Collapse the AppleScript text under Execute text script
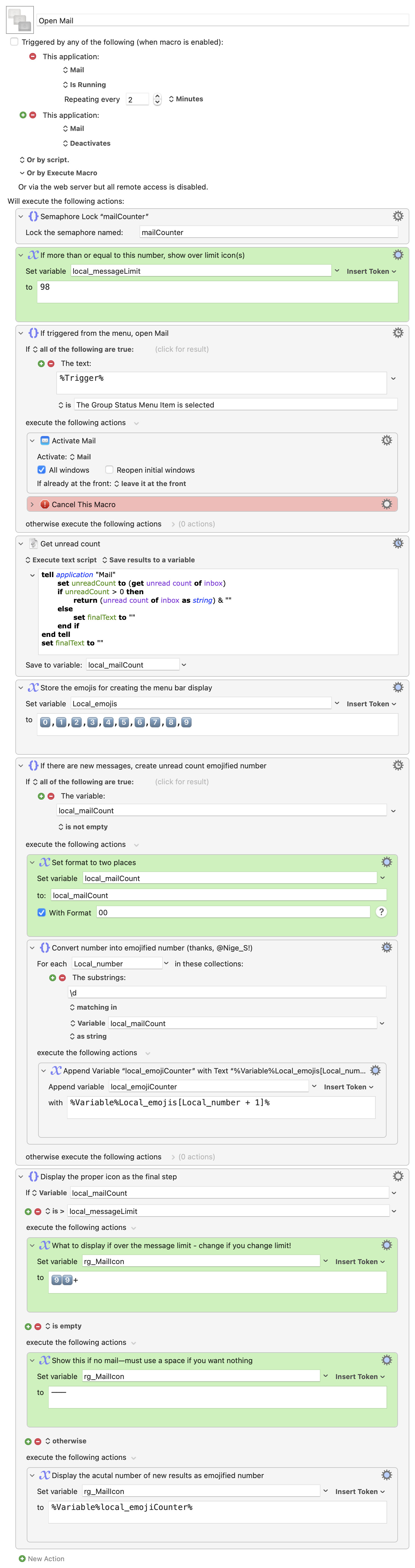Viewport: 415px width, 1568px height. (32, 575)
